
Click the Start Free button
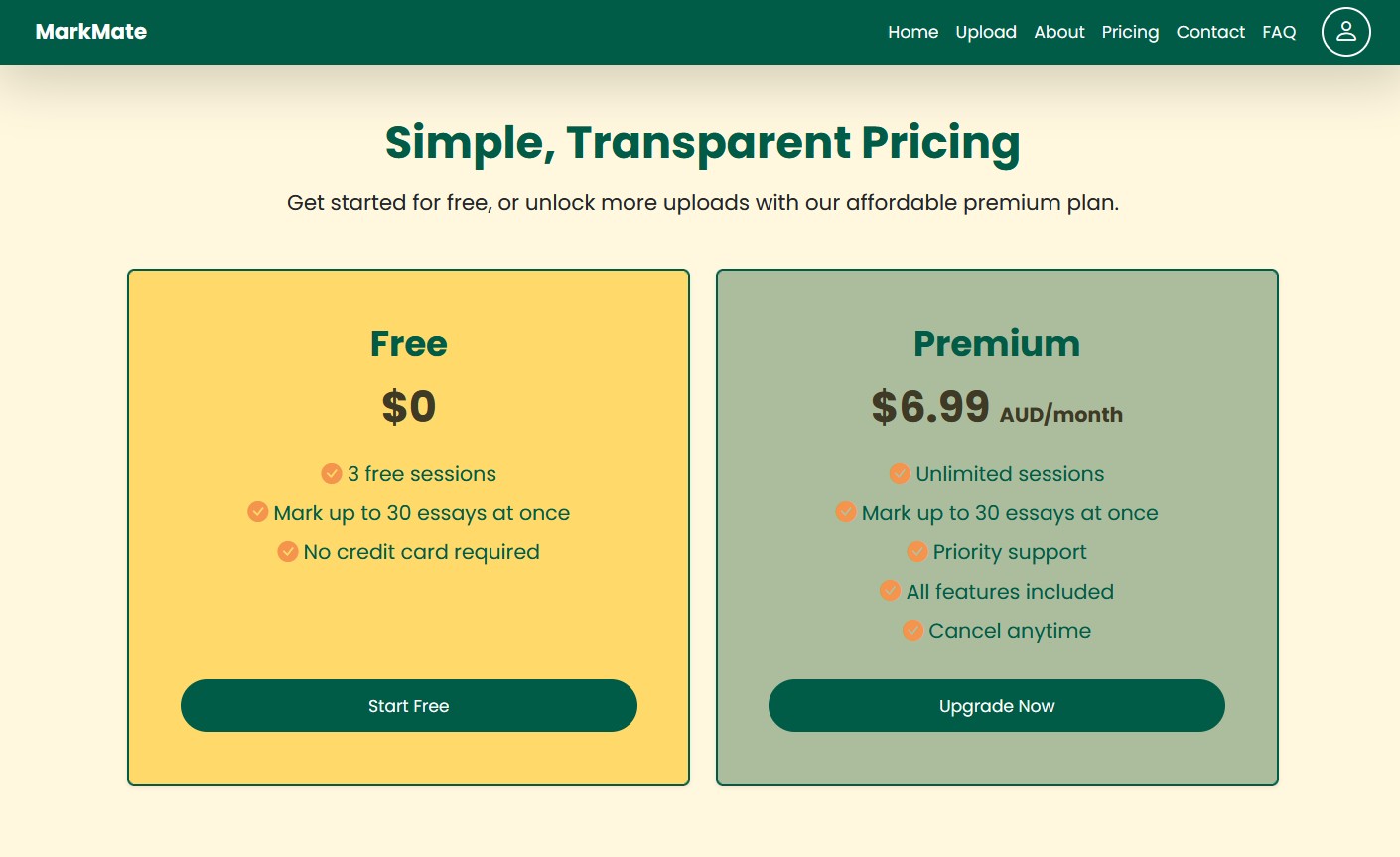click(x=408, y=705)
